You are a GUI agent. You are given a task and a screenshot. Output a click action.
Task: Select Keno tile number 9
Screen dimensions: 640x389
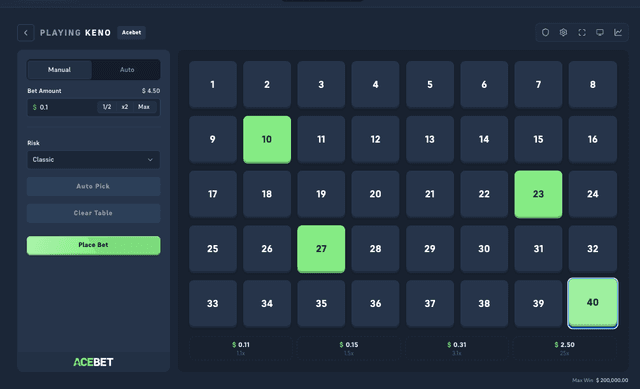pyautogui.click(x=213, y=139)
